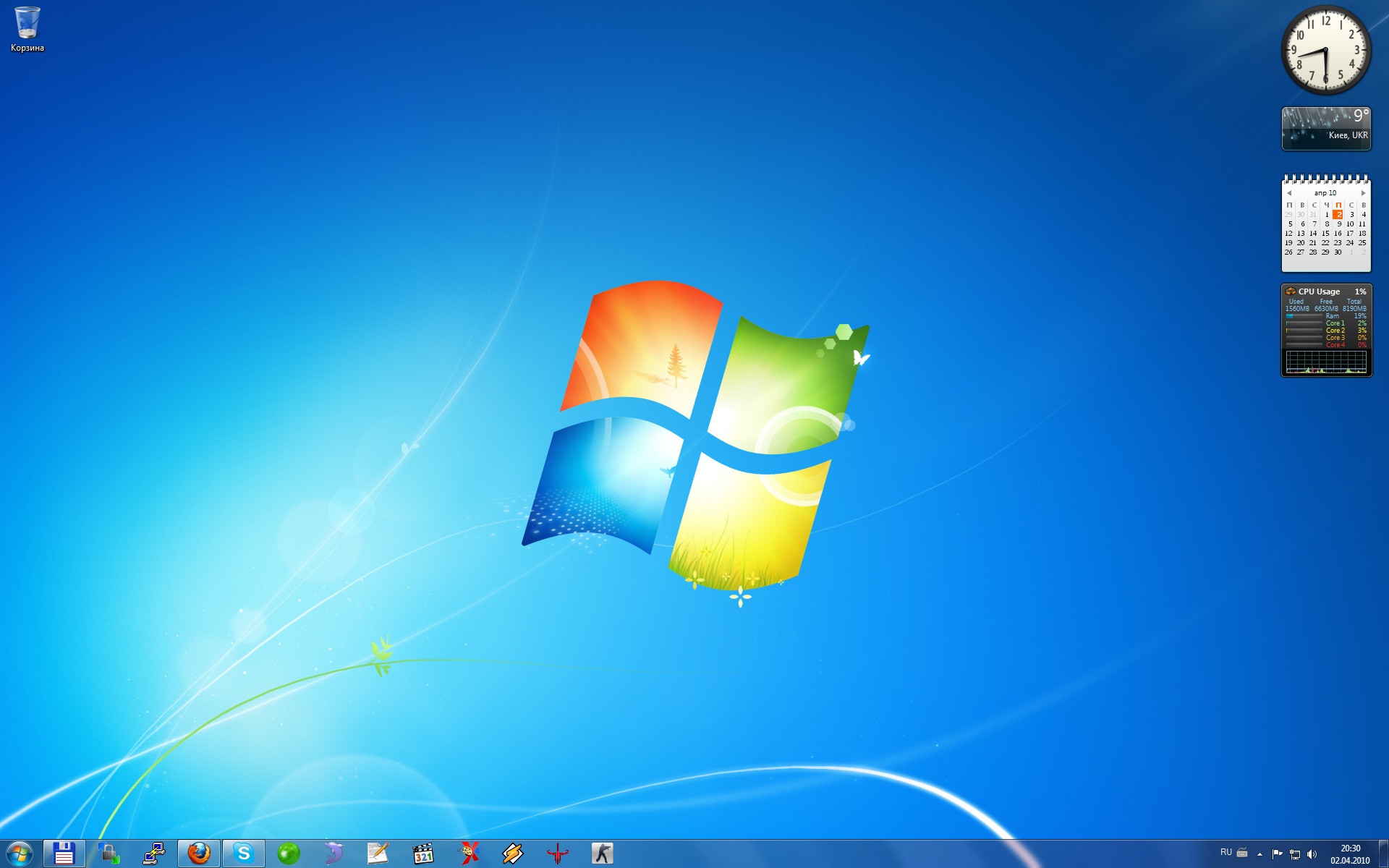Open the Quake III taskbar icon

tap(557, 854)
